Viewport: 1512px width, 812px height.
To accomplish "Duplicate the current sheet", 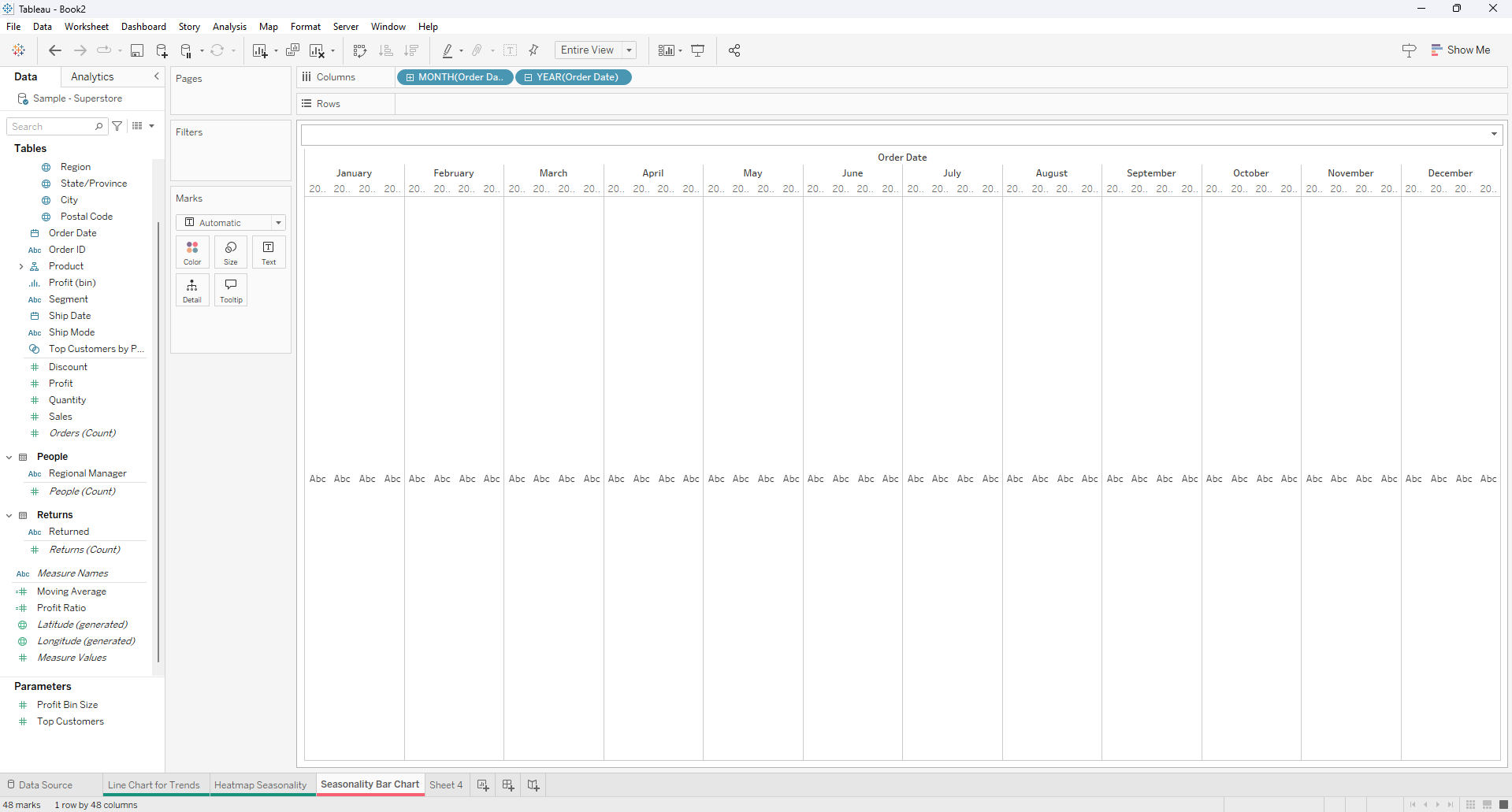I will point(292,50).
